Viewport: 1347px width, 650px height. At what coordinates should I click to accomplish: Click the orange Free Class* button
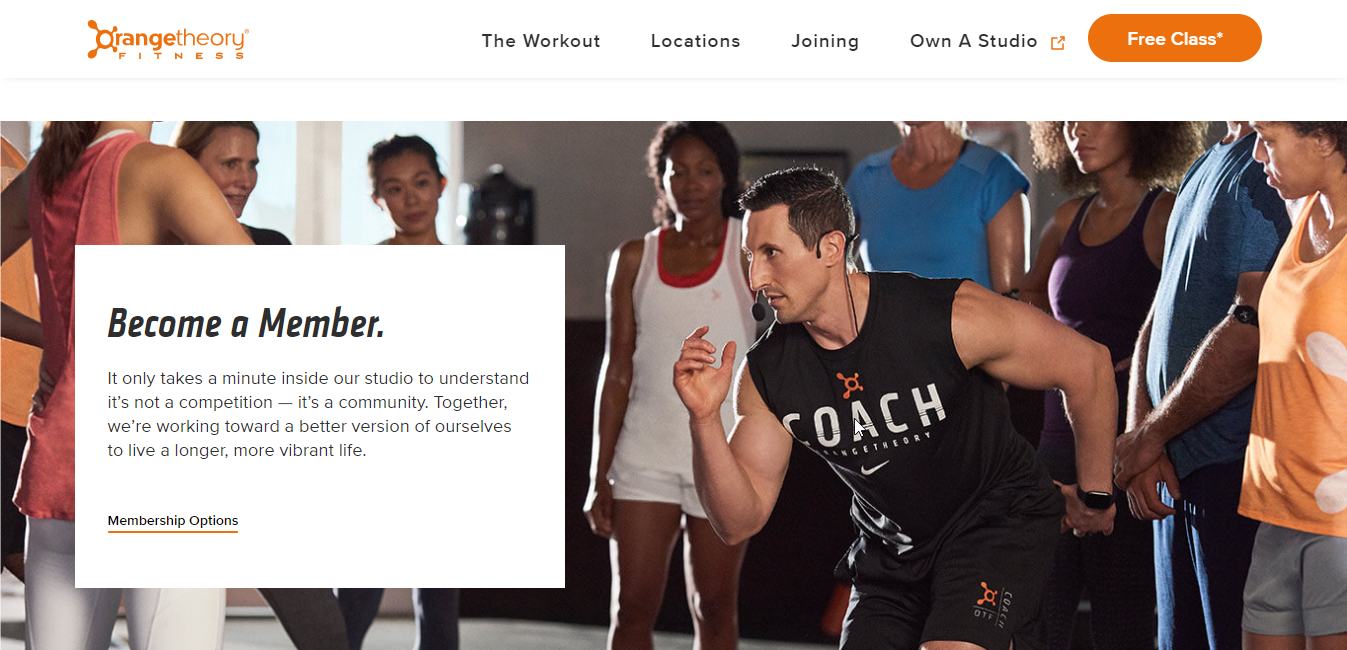[1175, 38]
